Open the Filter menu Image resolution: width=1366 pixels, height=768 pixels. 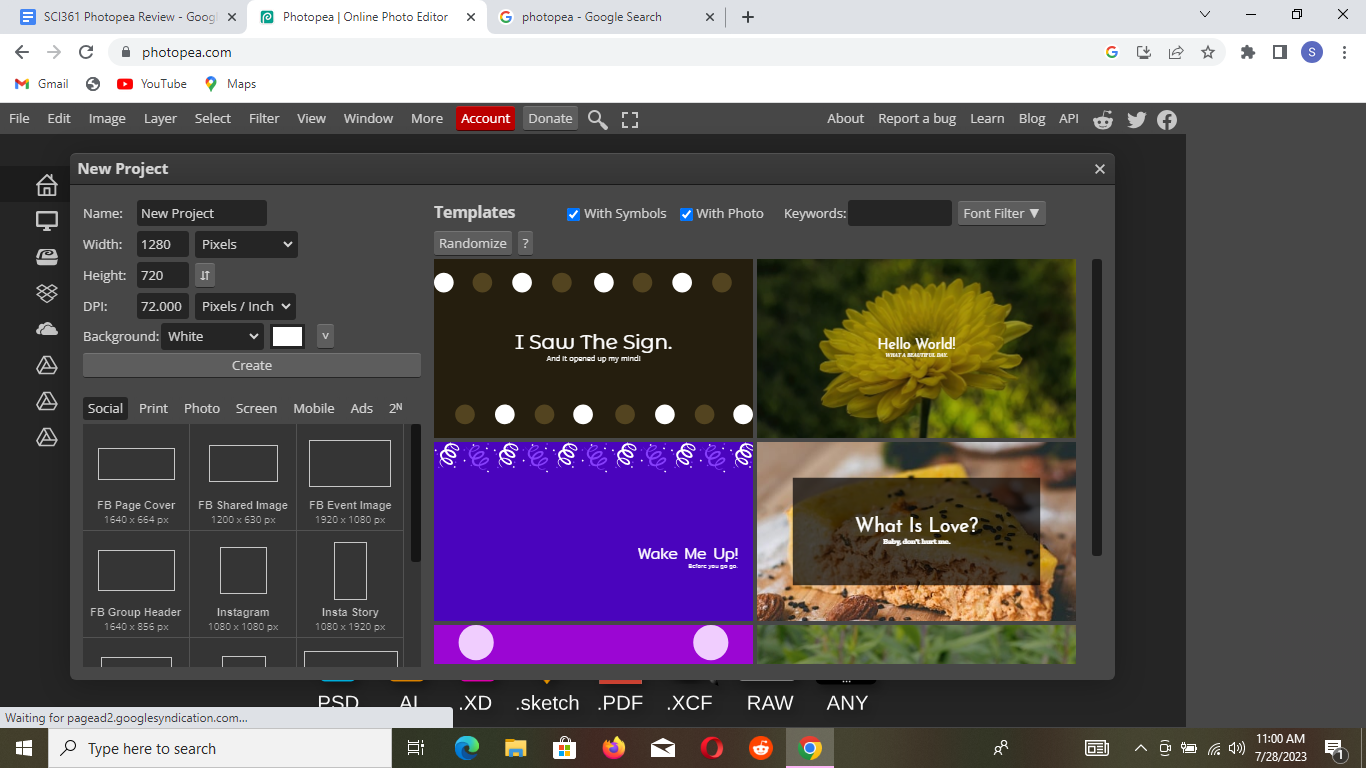[263, 118]
